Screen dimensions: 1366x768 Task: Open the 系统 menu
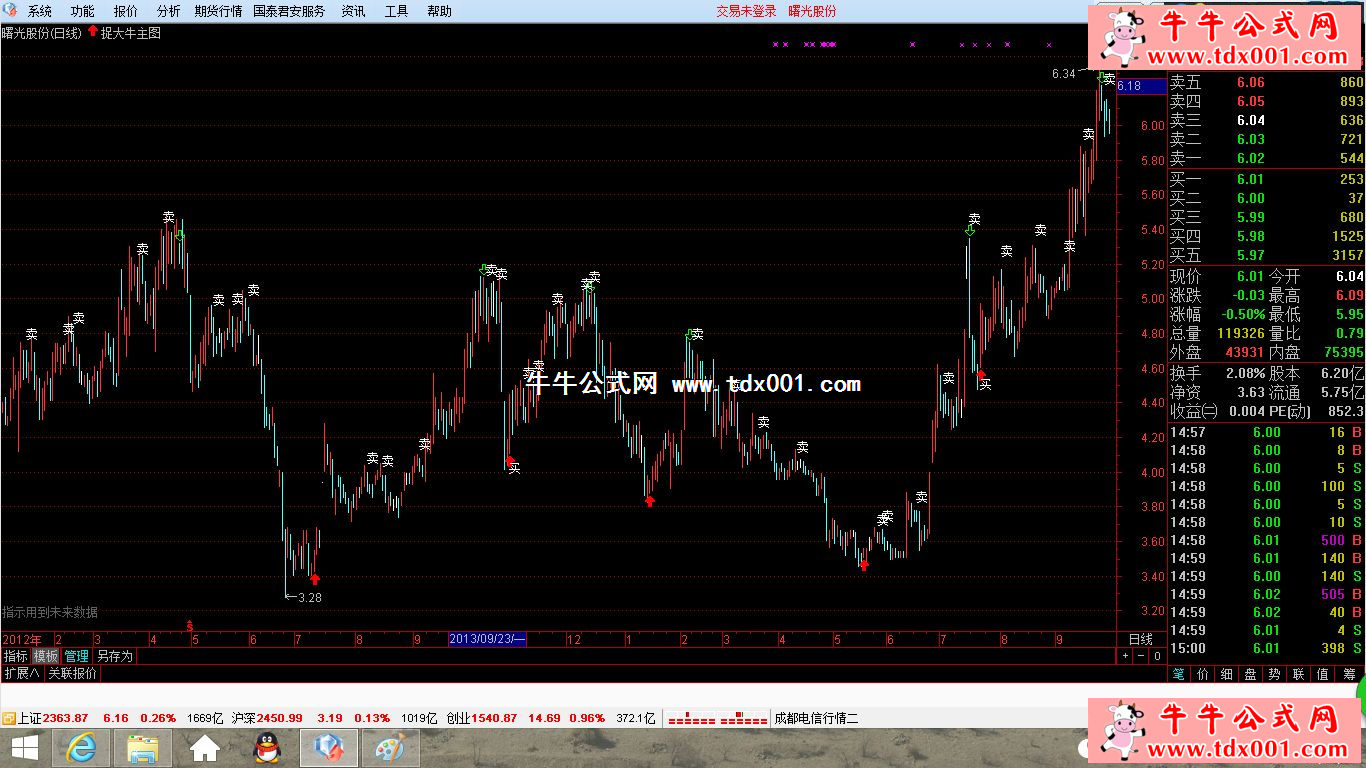pyautogui.click(x=39, y=11)
